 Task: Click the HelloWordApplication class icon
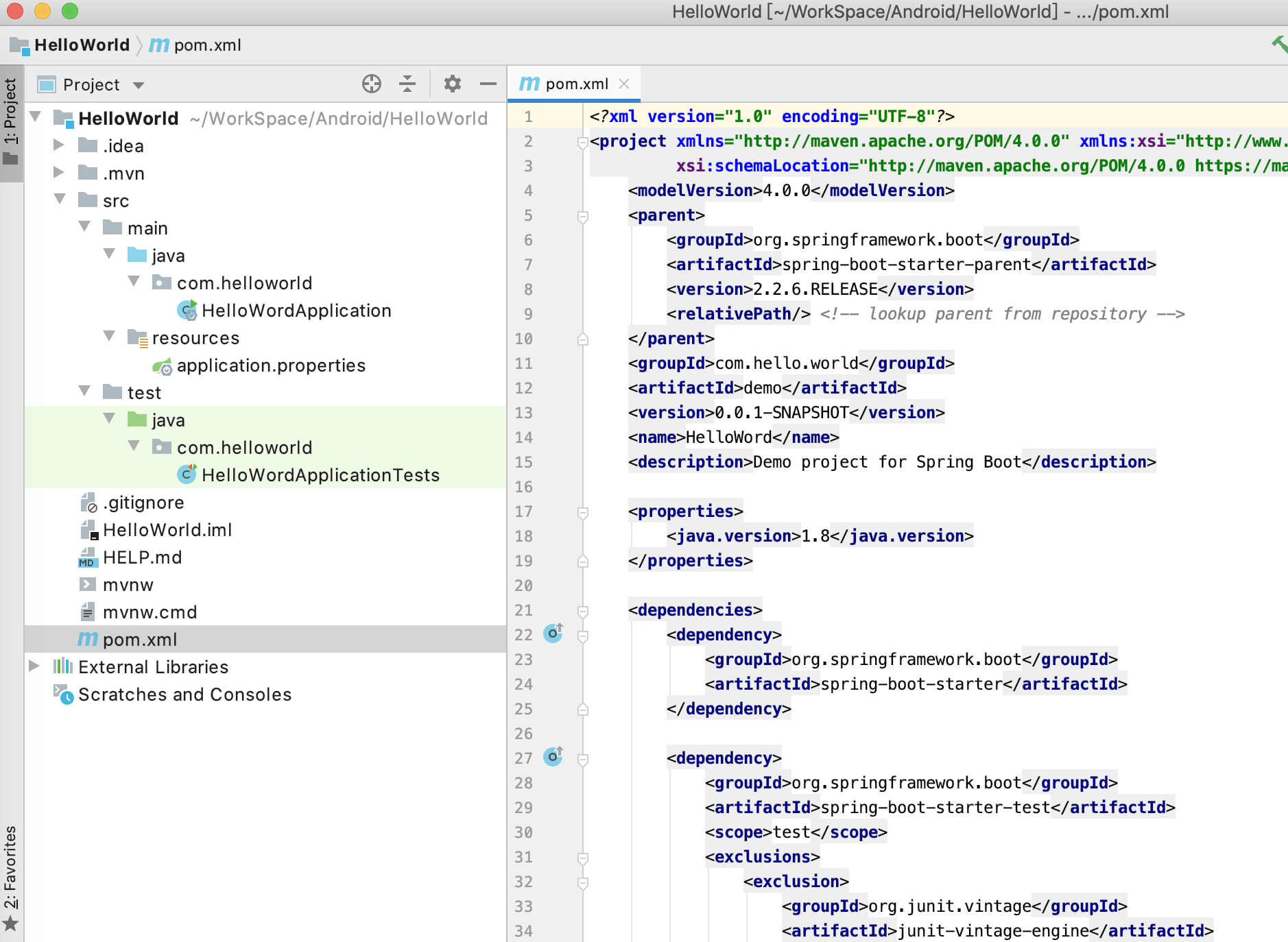[x=187, y=311]
